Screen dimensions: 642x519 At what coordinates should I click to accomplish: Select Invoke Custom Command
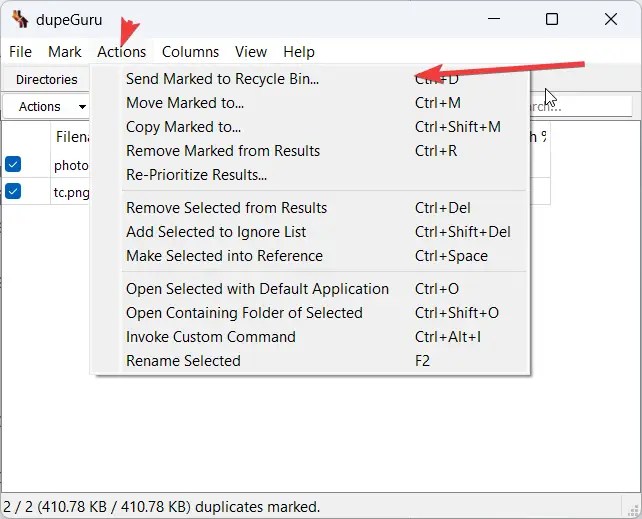point(310,337)
